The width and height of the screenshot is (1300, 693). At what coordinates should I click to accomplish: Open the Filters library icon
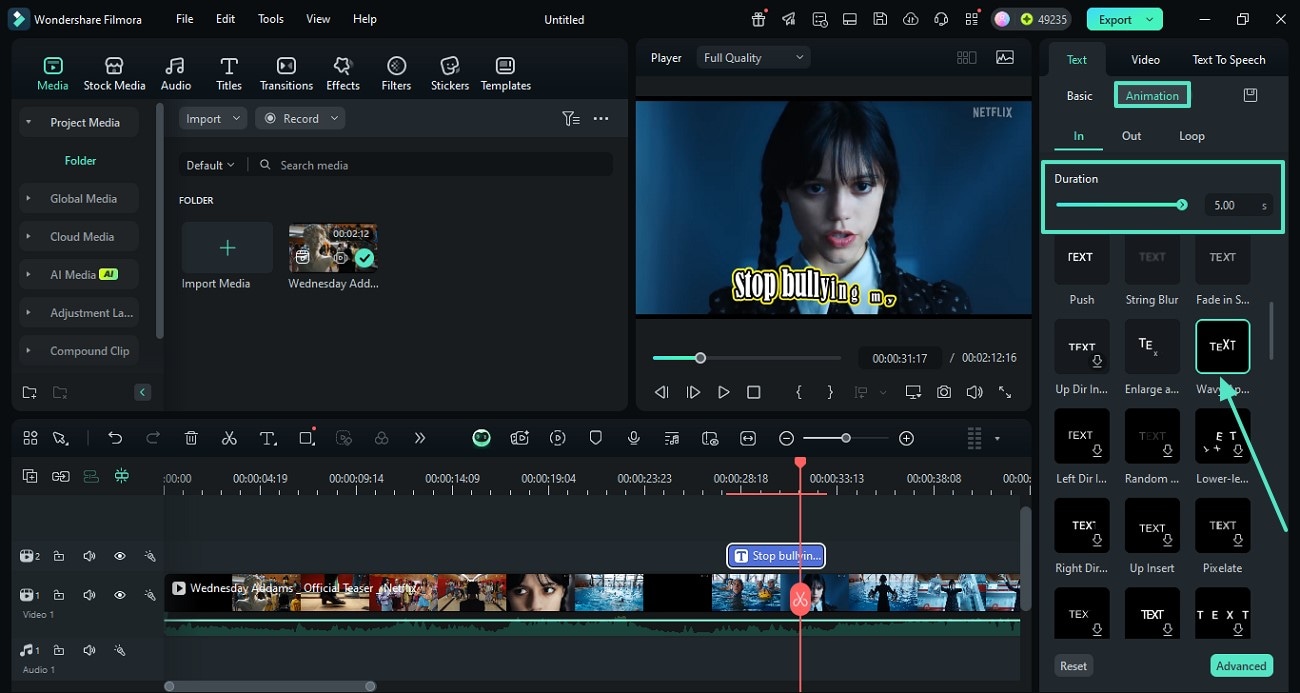(x=396, y=73)
